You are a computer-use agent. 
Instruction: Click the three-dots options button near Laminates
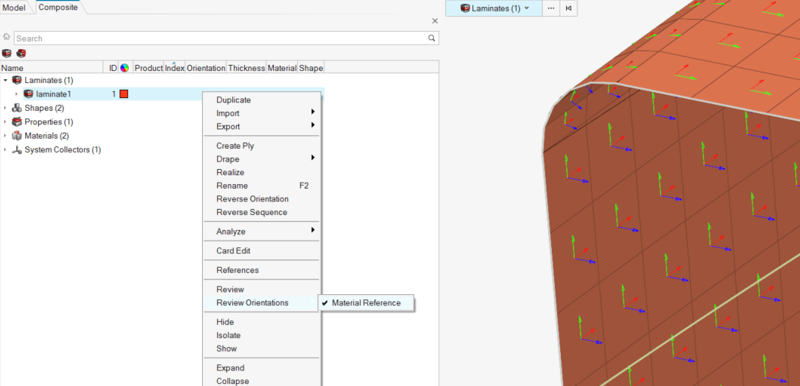tap(551, 8)
